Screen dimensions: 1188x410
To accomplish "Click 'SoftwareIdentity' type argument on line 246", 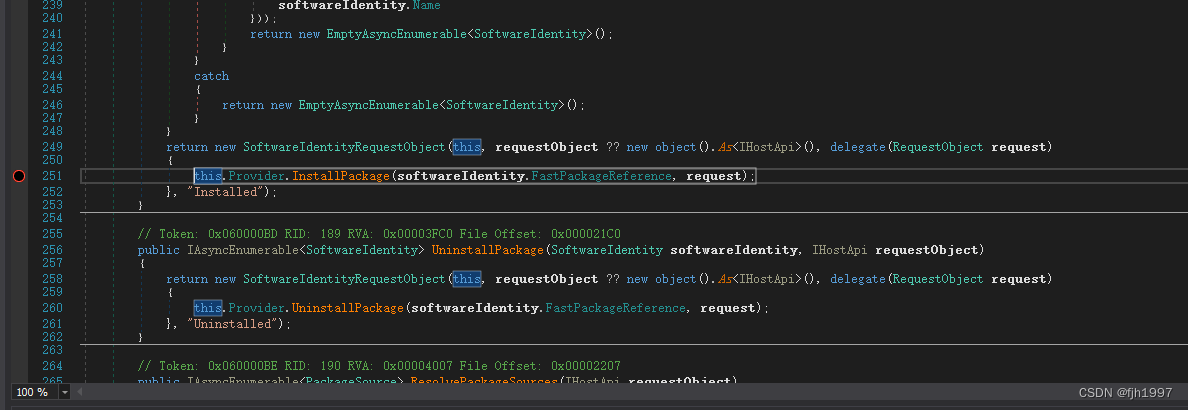I will coord(502,105).
